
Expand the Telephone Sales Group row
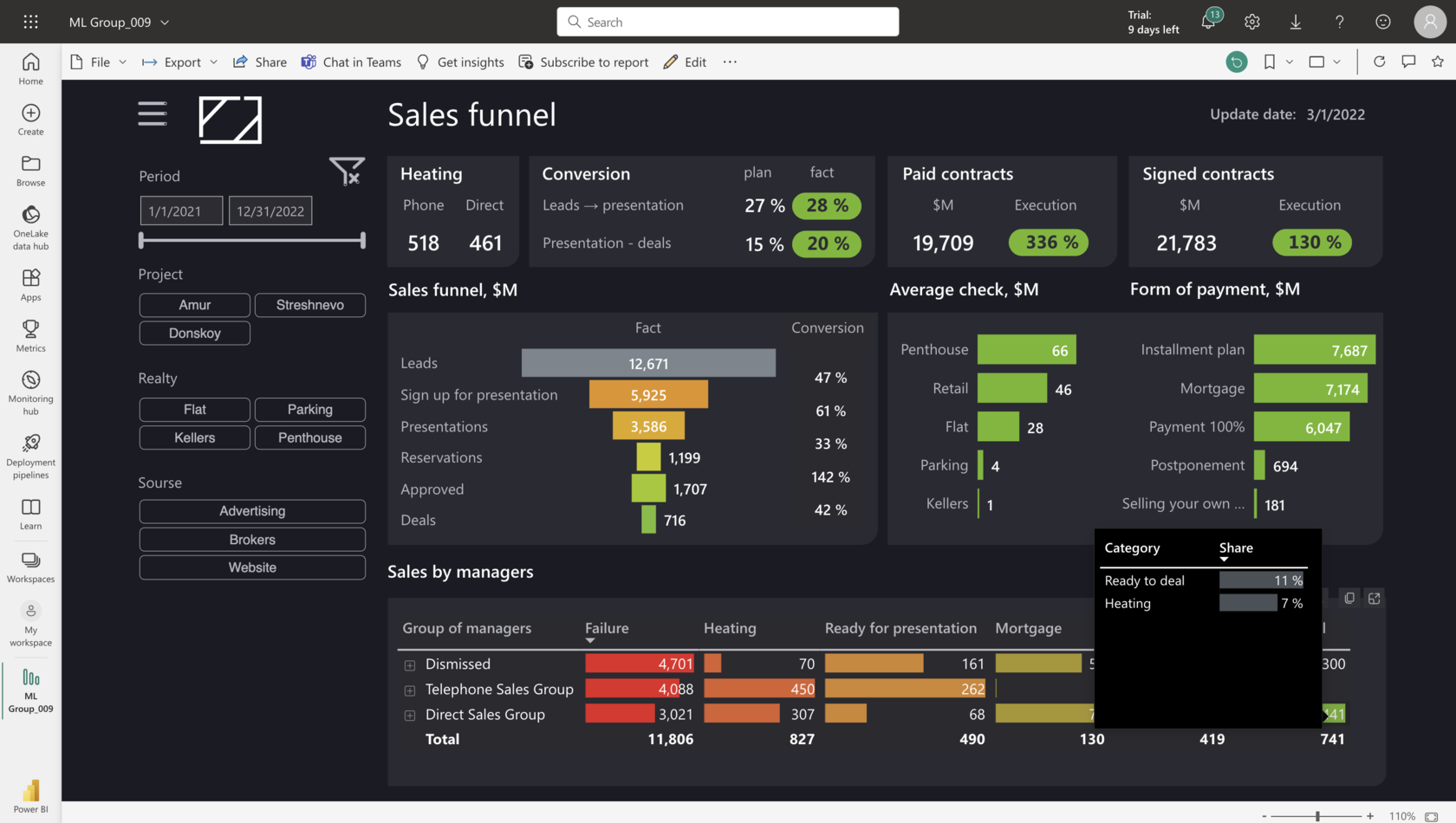[x=410, y=690]
